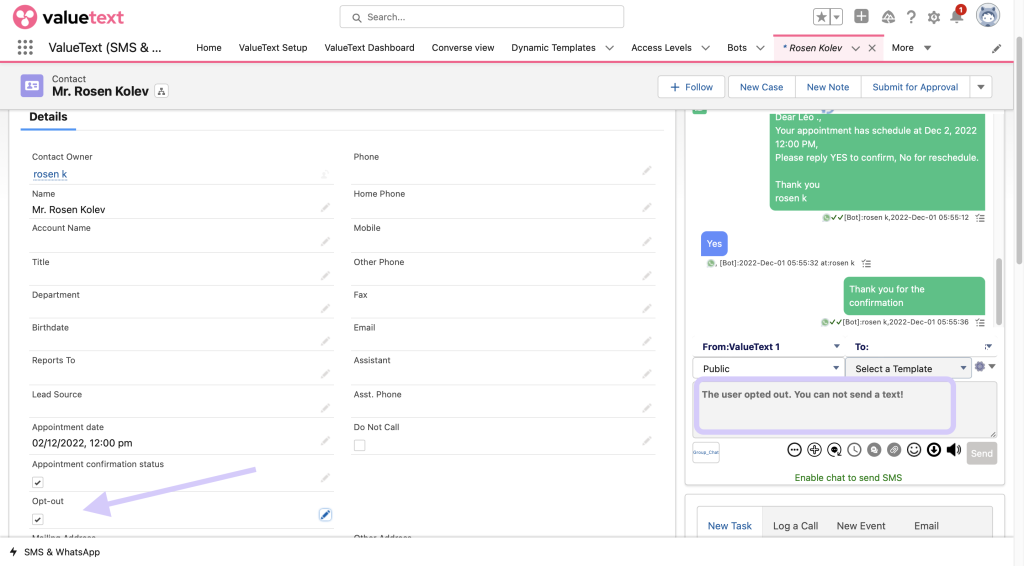Open the ValueText Dashboard tab
The width and height of the screenshot is (1024, 566).
coord(370,48)
